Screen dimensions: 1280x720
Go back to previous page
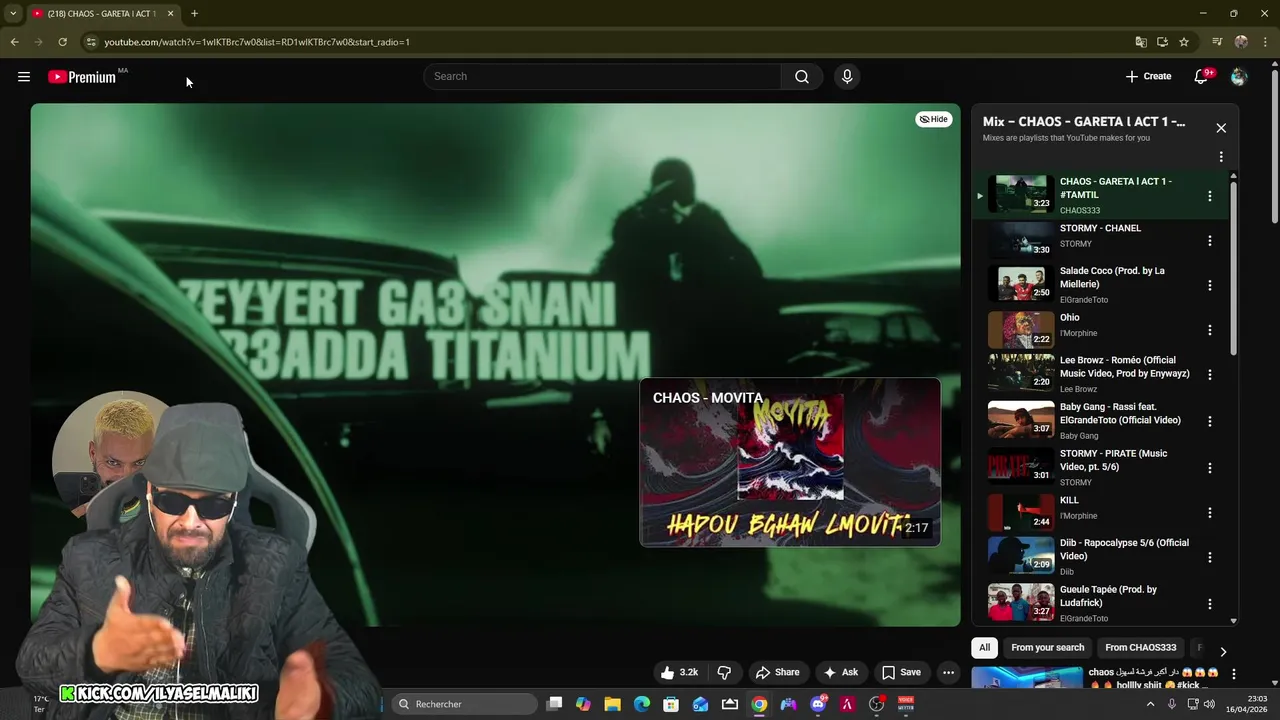[14, 42]
